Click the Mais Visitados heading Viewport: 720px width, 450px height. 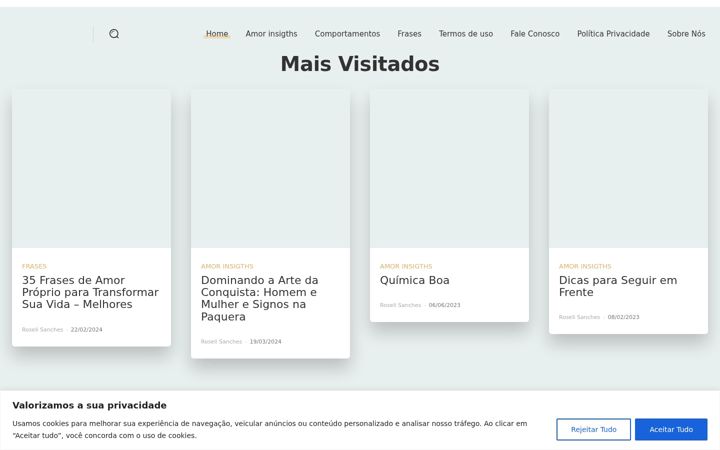click(360, 64)
